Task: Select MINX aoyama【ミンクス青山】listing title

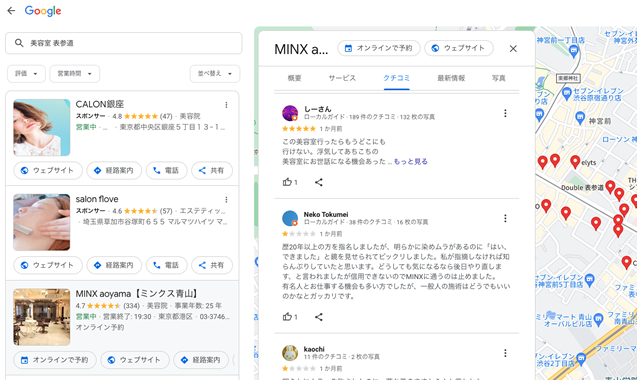Action: pyautogui.click(x=137, y=293)
